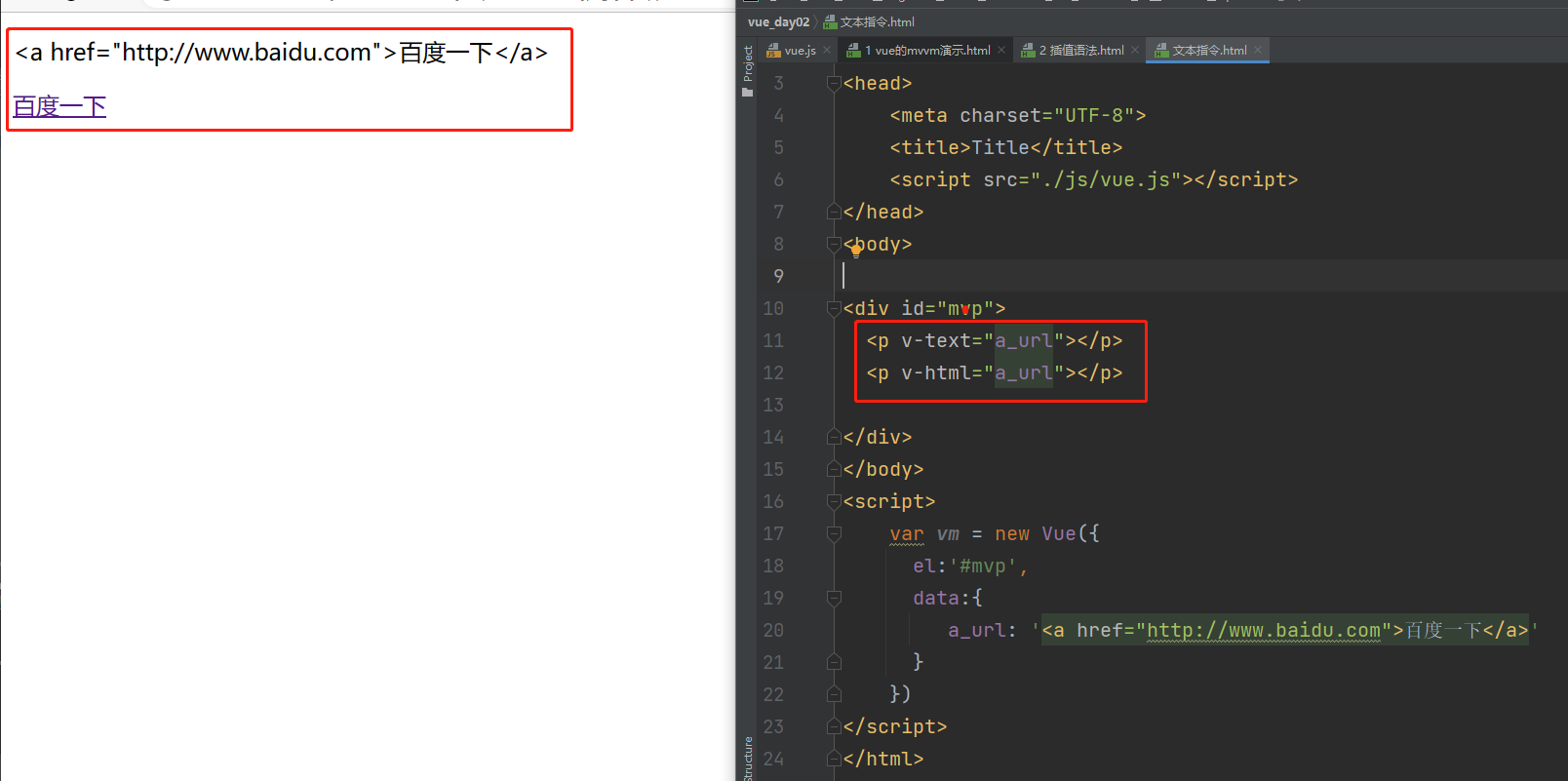The height and width of the screenshot is (781, 1568).
Task: Switch to 2 插值语法.html tab
Action: (x=1081, y=51)
